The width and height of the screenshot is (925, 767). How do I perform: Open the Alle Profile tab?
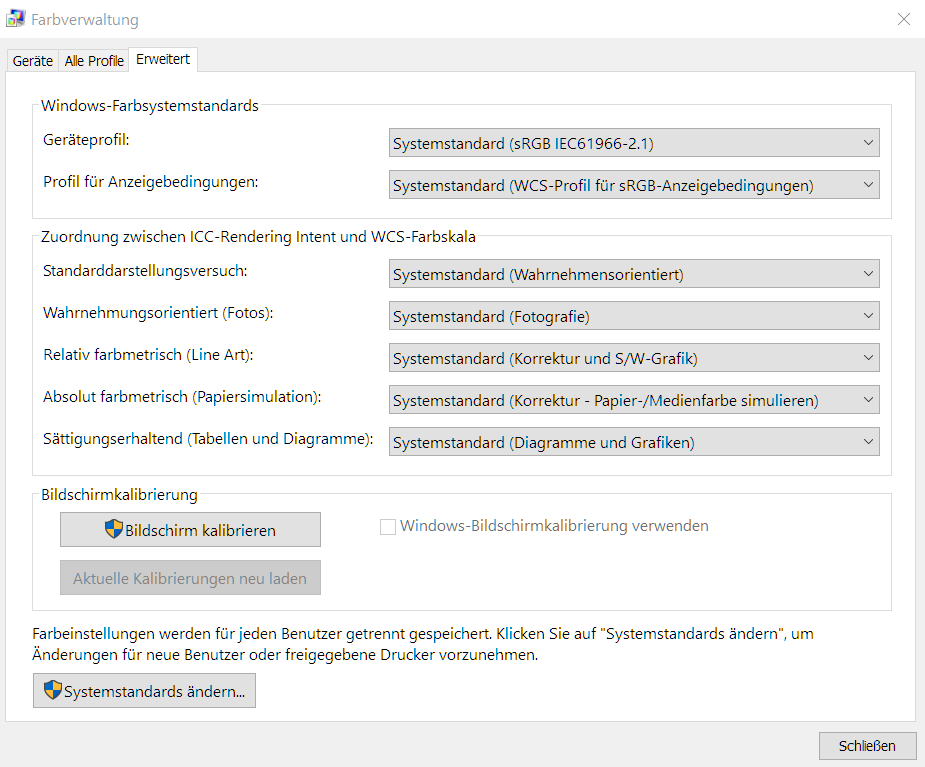point(94,61)
